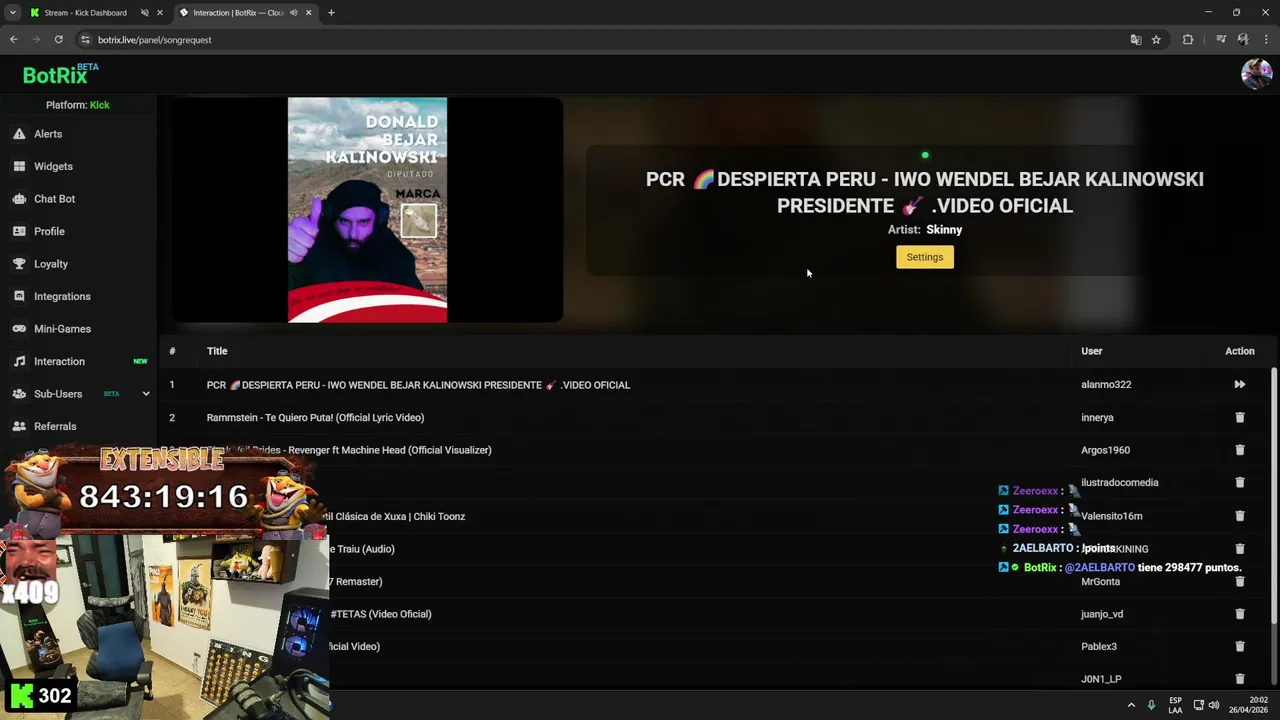1280x720 pixels.
Task: Mute the Kick Dashboard tab audio
Action: 144,13
